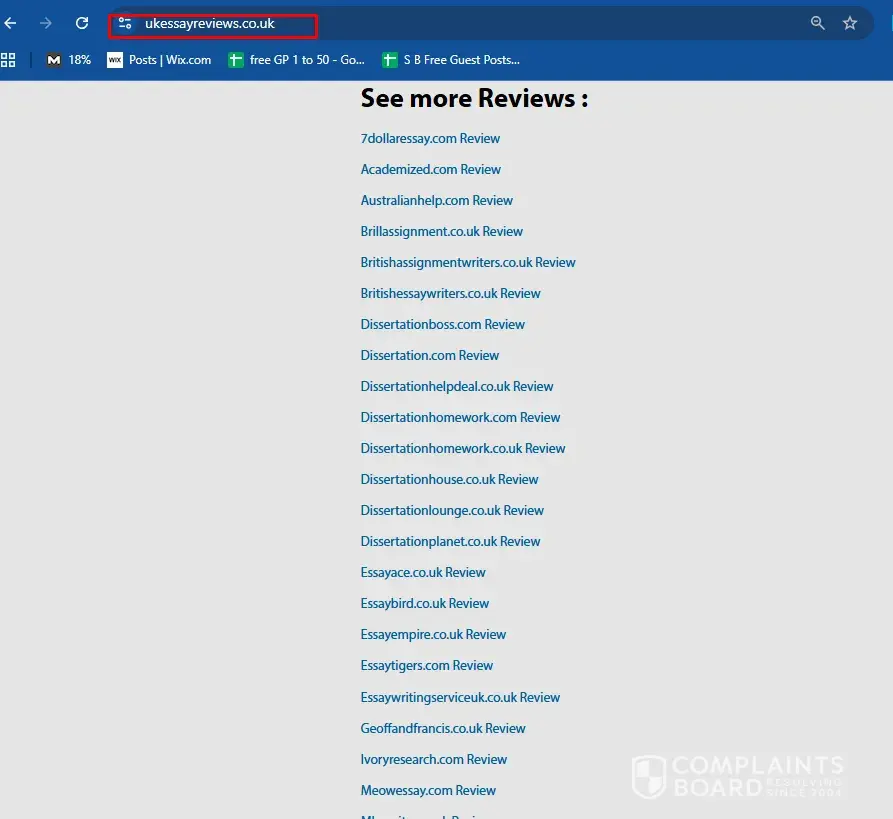Viewport: 893px width, 819px height.
Task: Reload the current page
Action: (x=82, y=23)
